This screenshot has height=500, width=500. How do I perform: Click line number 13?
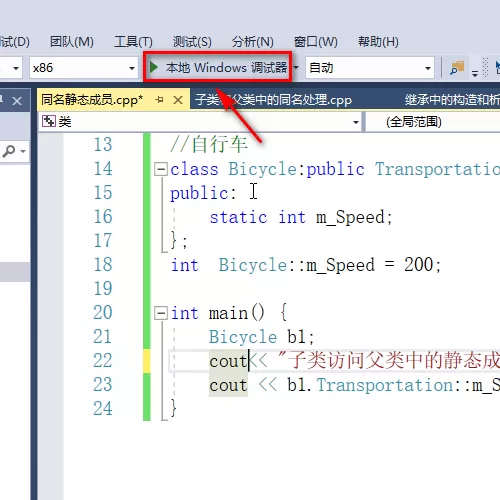pyautogui.click(x=103, y=145)
